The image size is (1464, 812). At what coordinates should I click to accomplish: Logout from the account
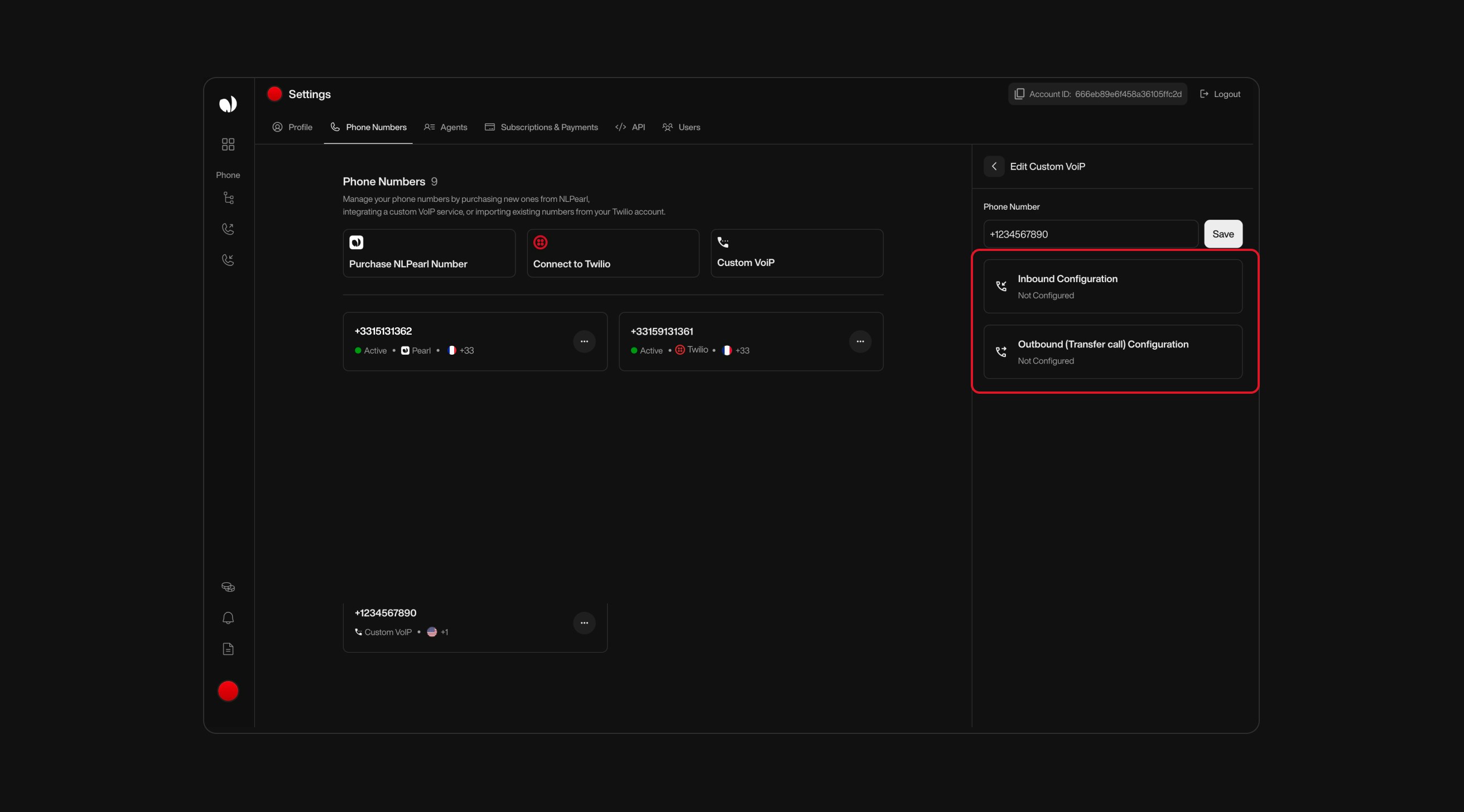click(x=1220, y=94)
